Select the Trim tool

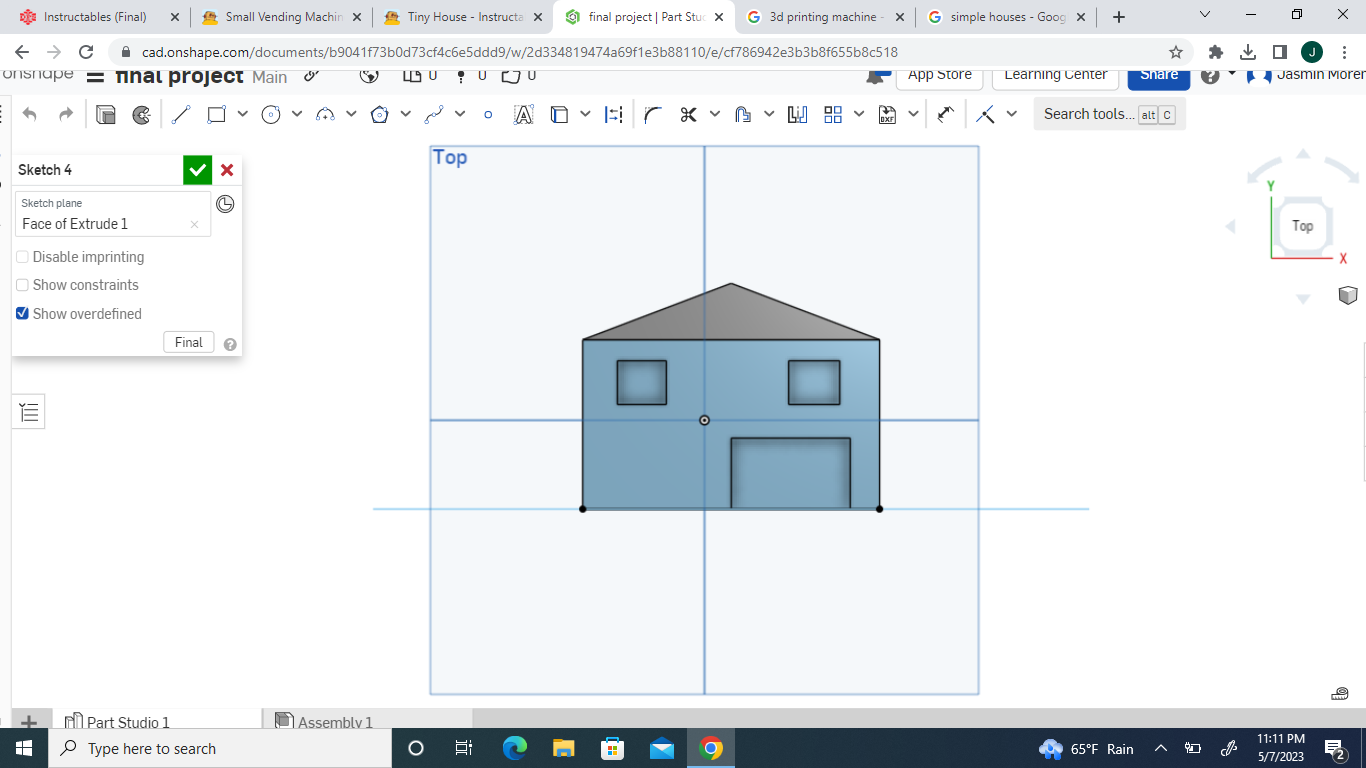tap(689, 113)
